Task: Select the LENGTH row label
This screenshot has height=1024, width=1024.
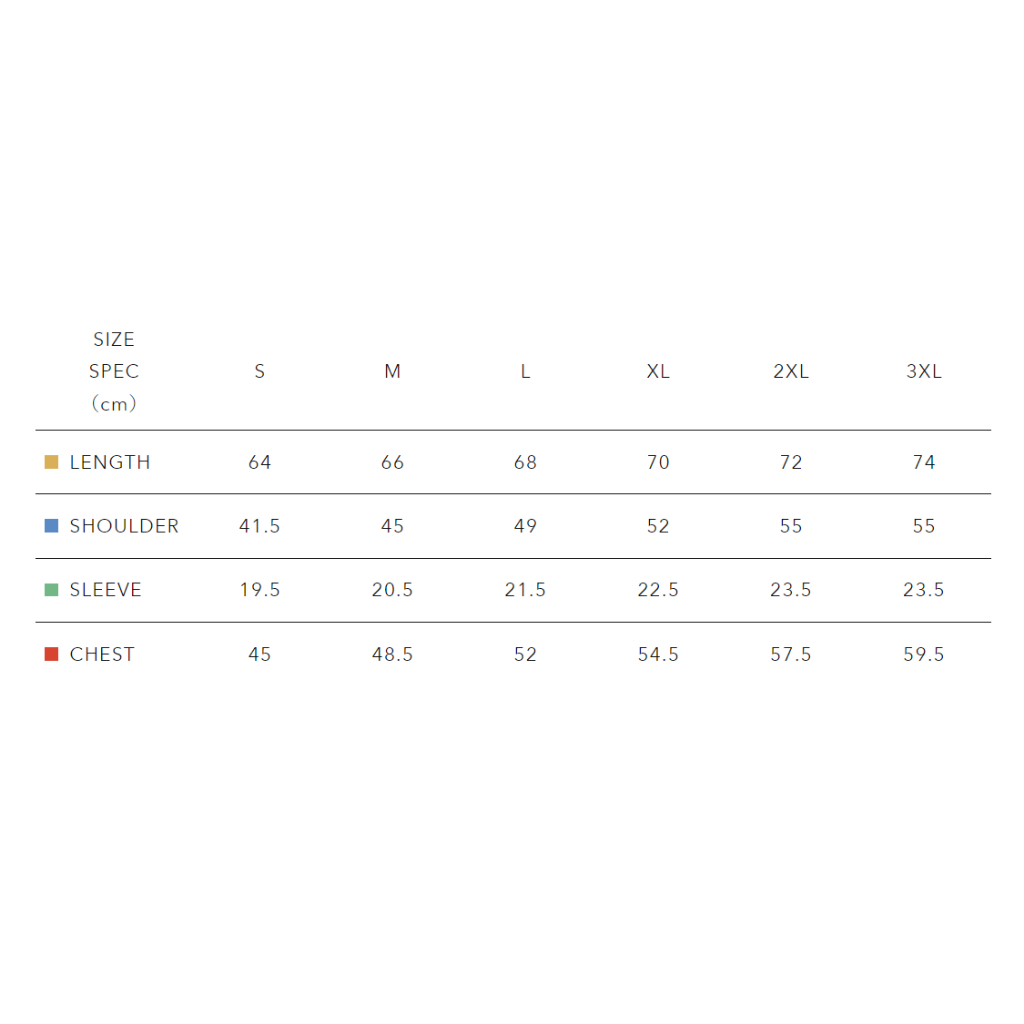Action: (x=110, y=462)
